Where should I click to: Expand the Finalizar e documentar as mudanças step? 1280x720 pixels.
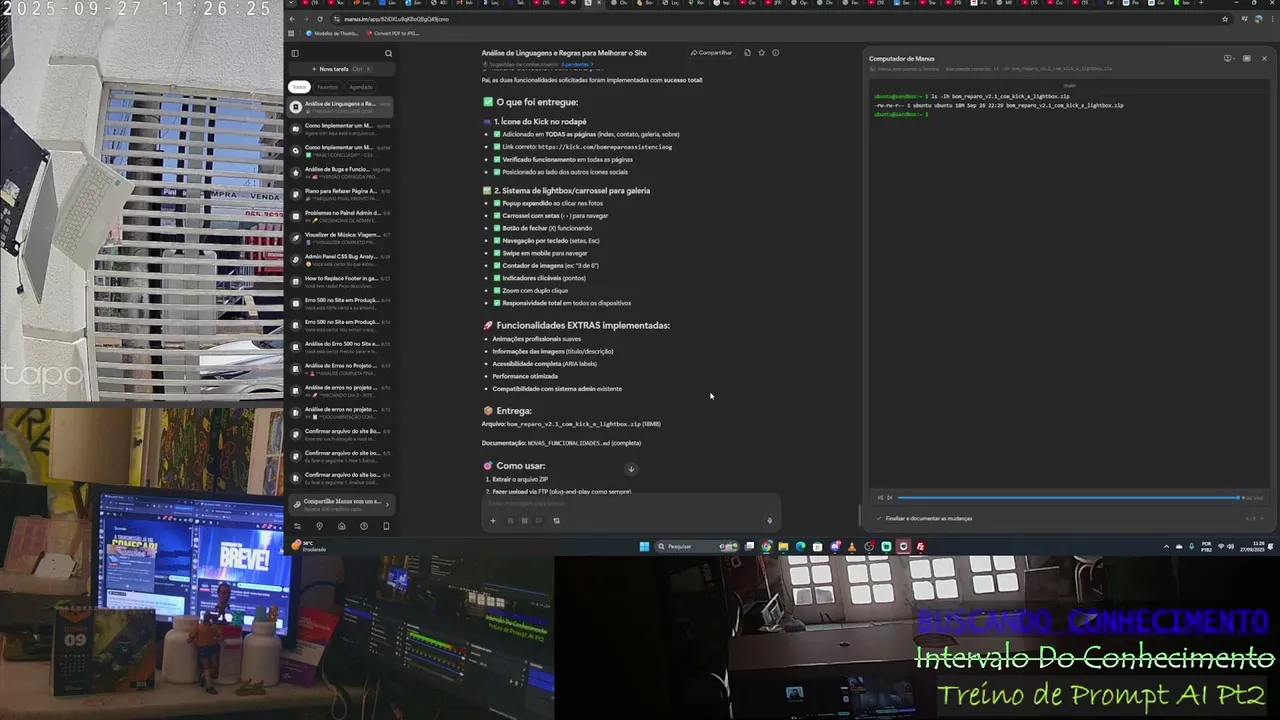[1069, 518]
